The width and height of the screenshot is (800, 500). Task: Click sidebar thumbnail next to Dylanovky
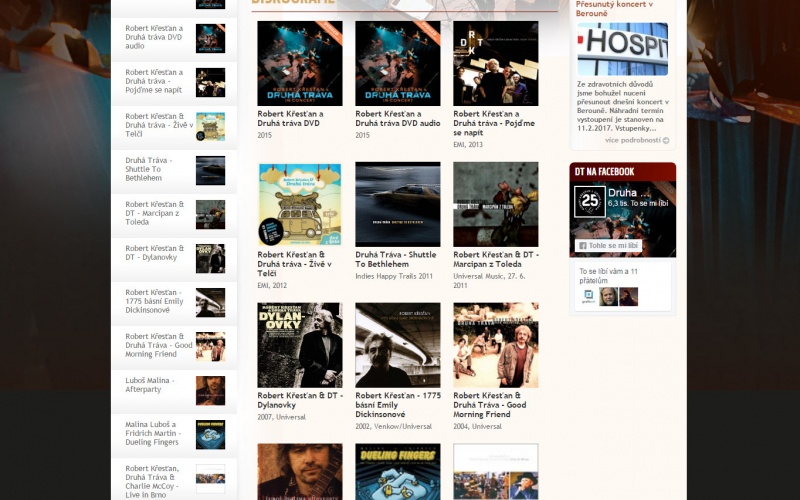pyautogui.click(x=210, y=258)
